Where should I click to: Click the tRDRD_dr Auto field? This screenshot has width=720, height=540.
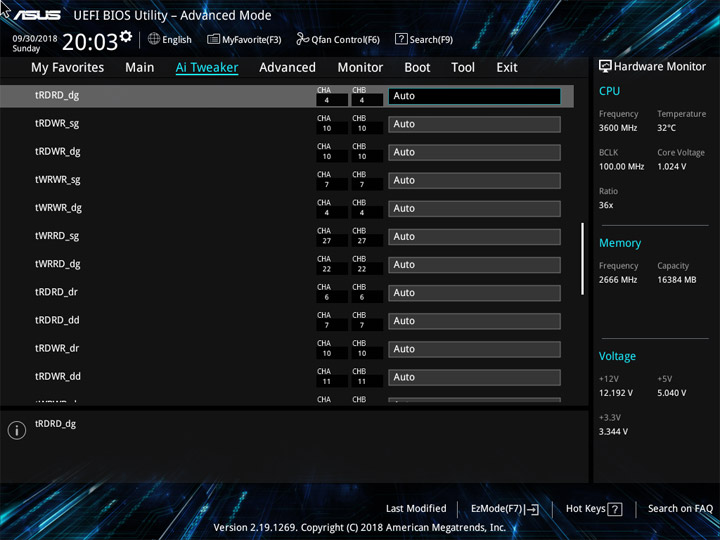474,293
